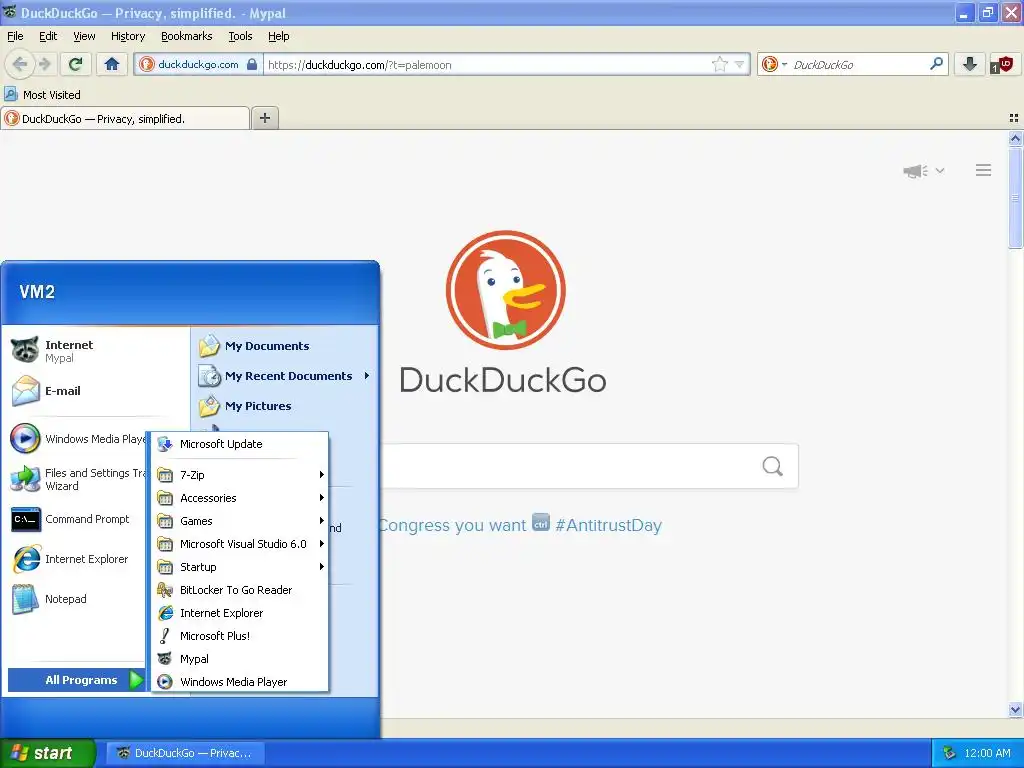Launch Mypal from All Programs list
The width and height of the screenshot is (1024, 768).
pyautogui.click(x=240, y=659)
